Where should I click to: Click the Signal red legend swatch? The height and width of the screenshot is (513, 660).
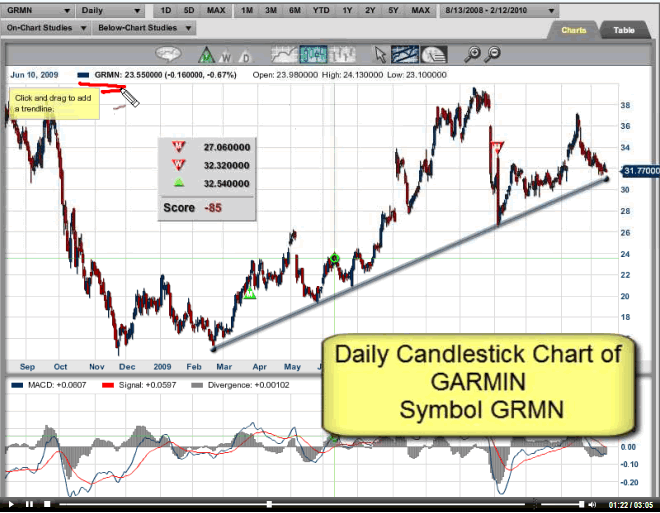point(108,385)
